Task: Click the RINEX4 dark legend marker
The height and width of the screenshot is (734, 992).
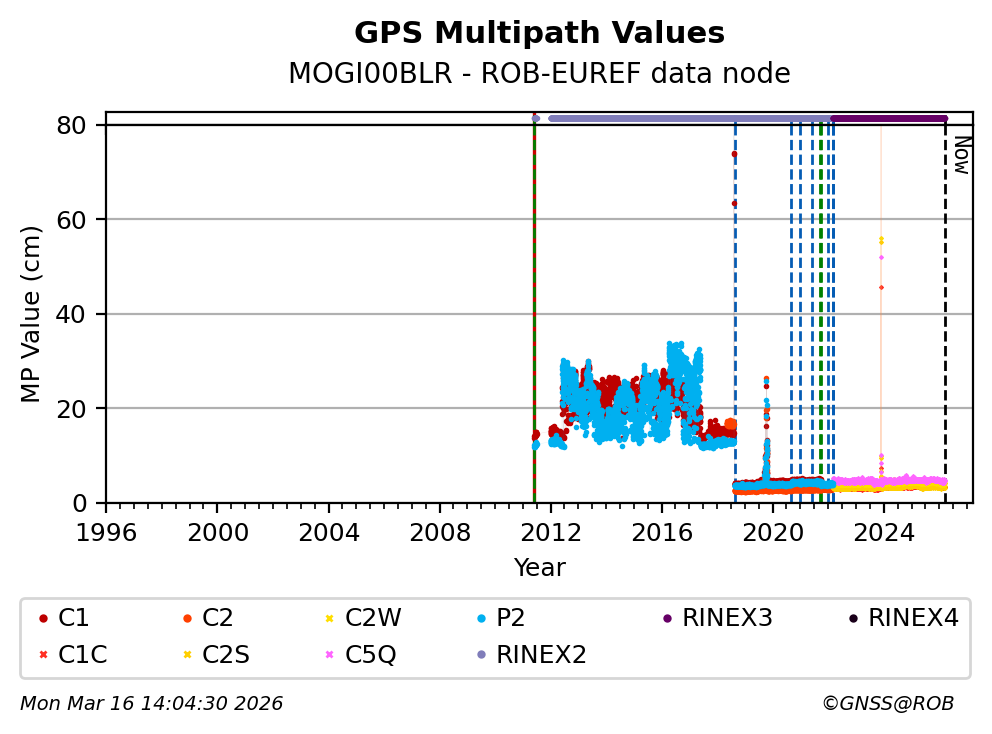Action: [x=853, y=619]
